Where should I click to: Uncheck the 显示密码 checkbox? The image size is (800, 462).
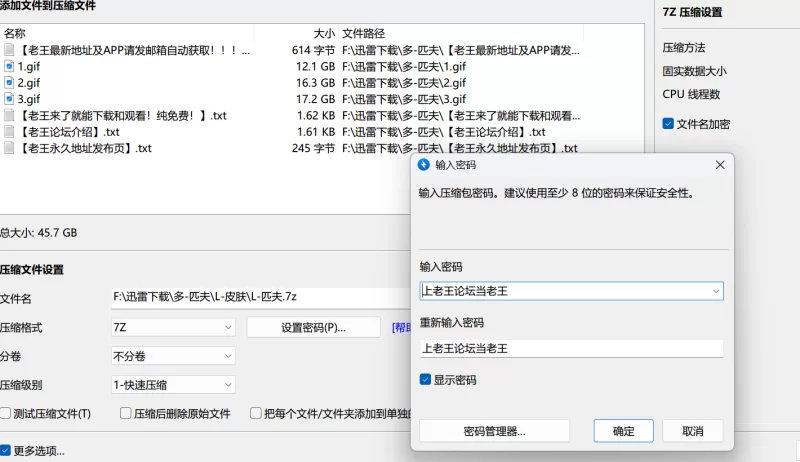coord(426,380)
